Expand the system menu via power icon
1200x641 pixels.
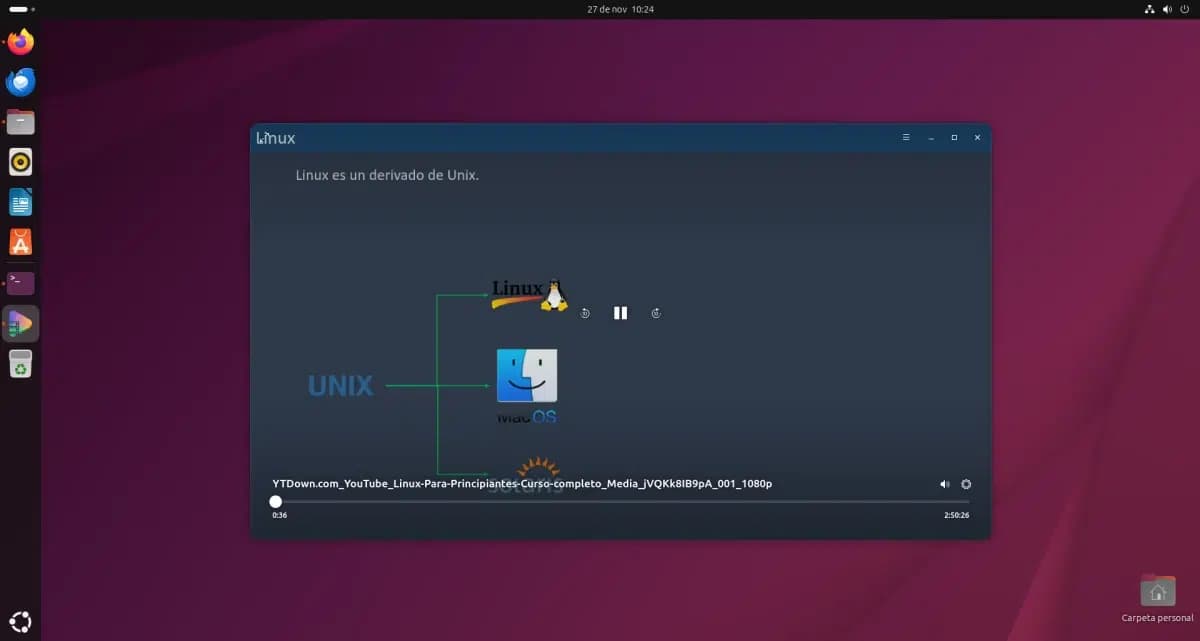point(1184,9)
